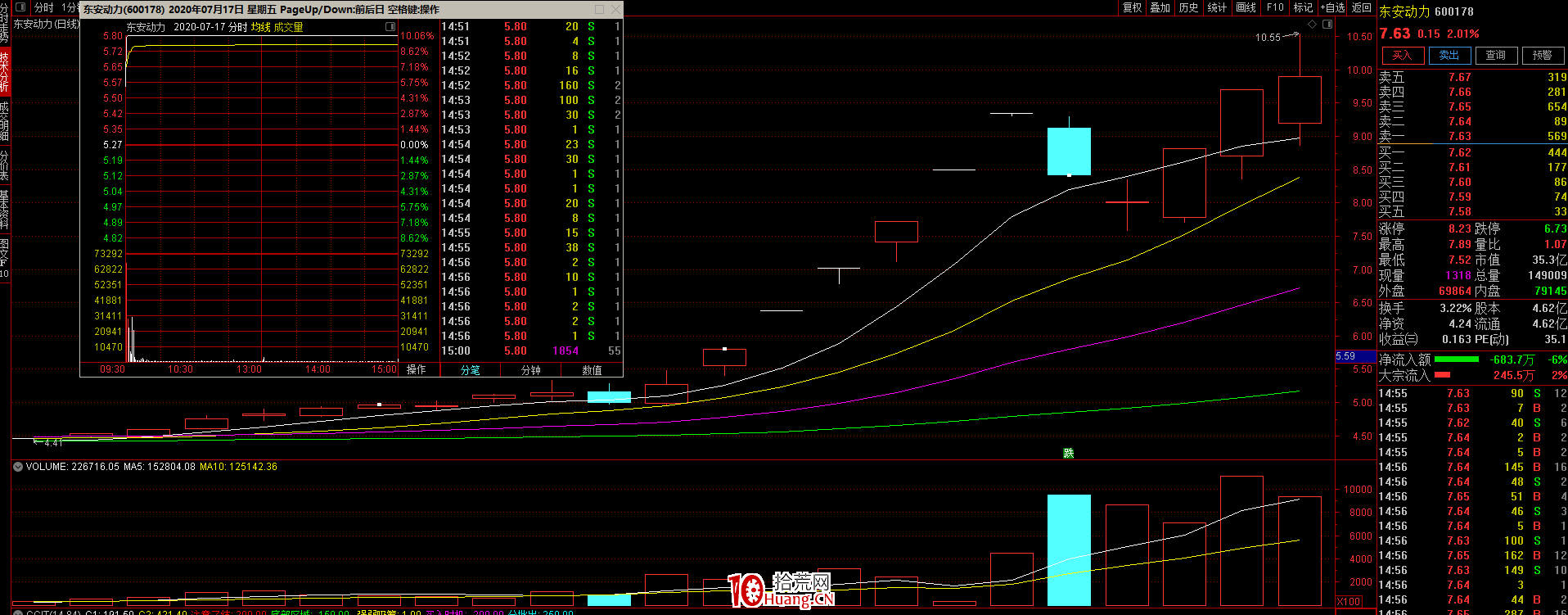Open the 叠加 overlay option
Screen dimensions: 1568x615
click(x=1160, y=7)
